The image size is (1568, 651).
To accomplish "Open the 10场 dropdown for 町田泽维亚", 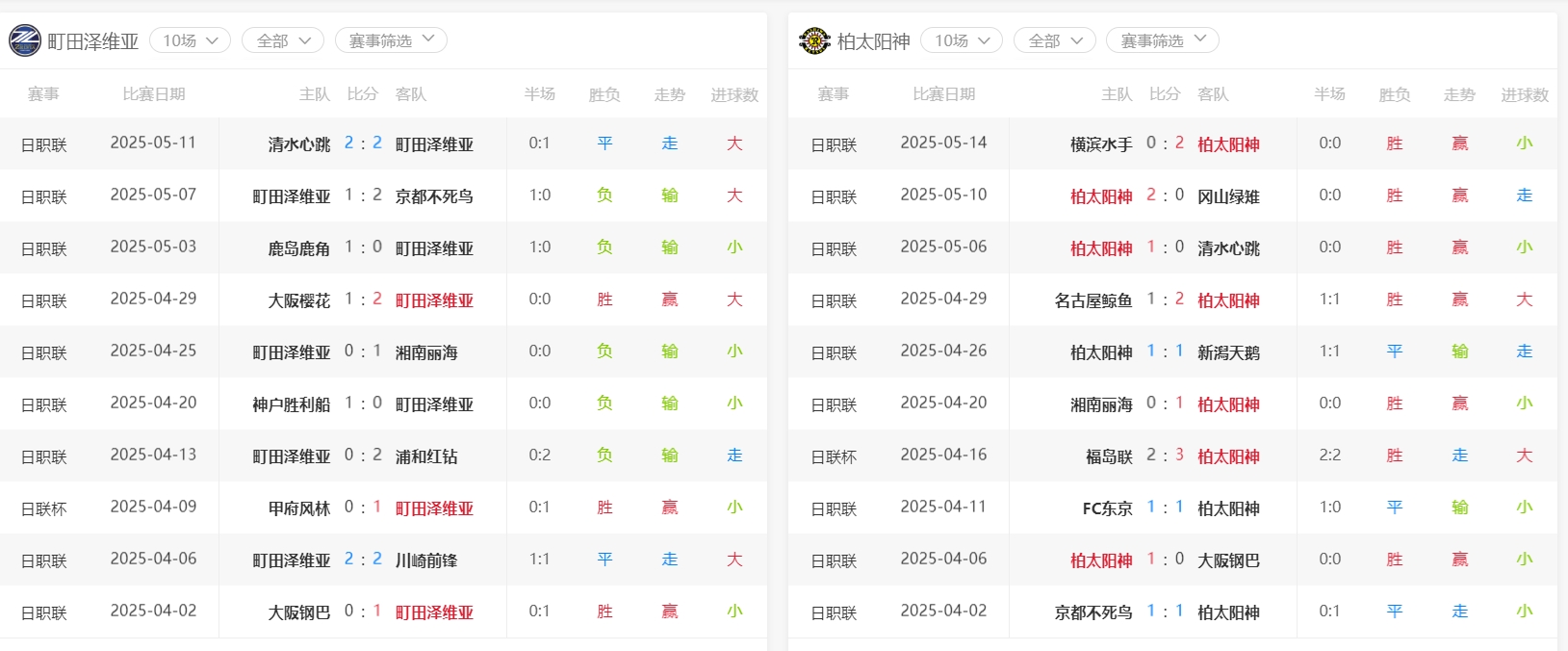I will click(190, 40).
